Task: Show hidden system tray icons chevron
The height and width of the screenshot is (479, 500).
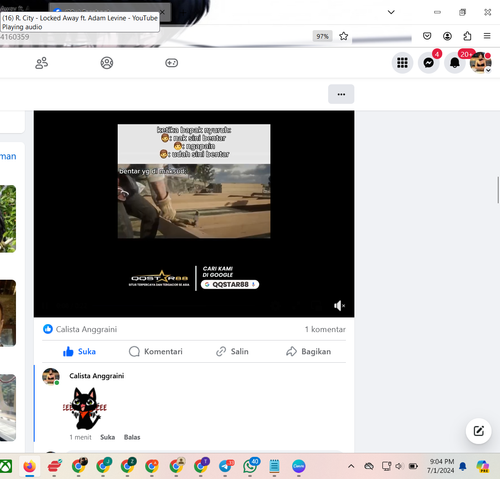Action: 351,466
